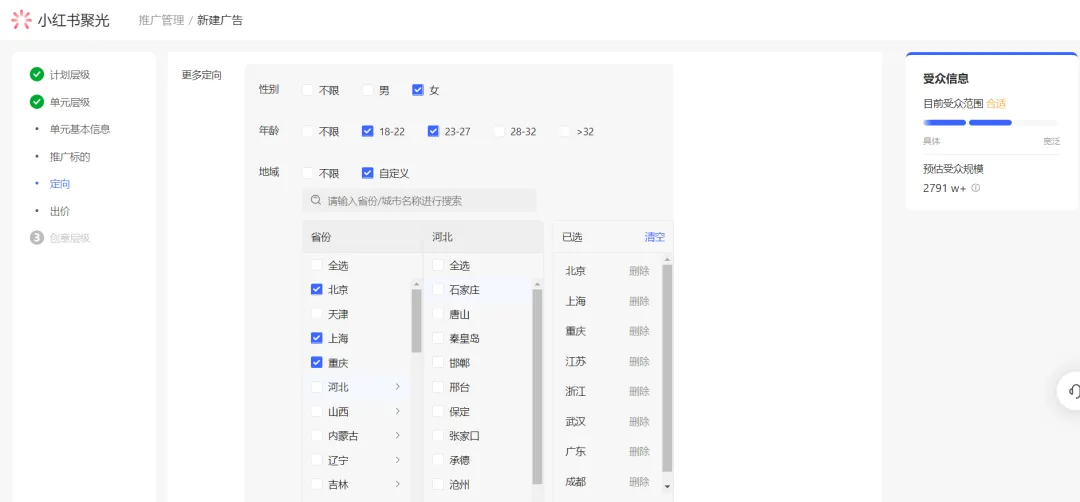Check the 不限 gender checkbox

coord(308,90)
